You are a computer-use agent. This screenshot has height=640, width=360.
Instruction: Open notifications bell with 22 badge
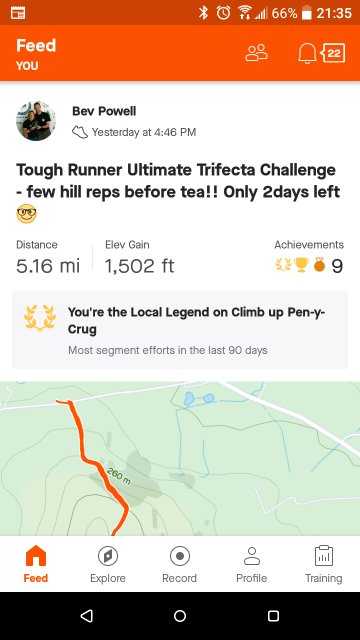[x=322, y=53]
